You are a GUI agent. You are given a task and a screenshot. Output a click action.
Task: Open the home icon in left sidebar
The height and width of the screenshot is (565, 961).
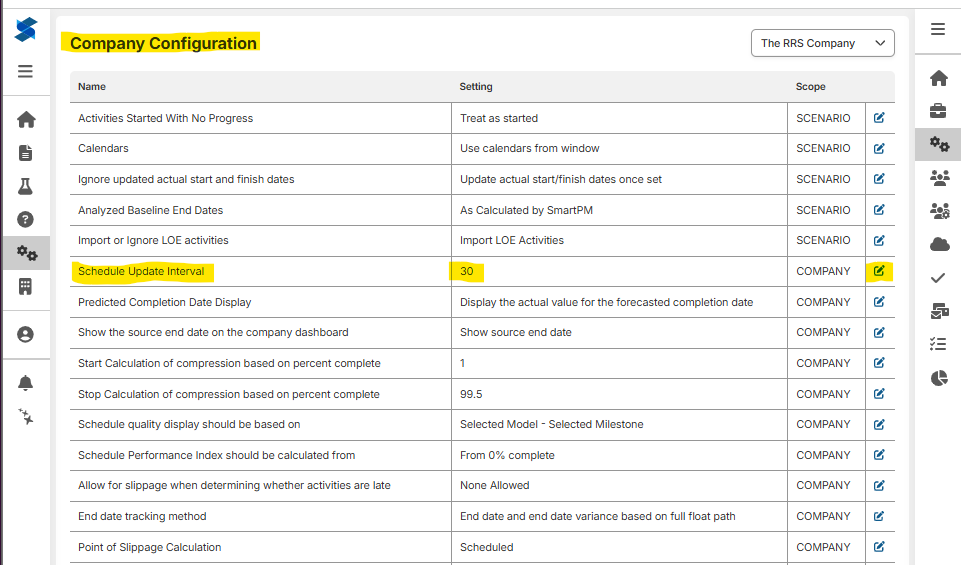pyautogui.click(x=26, y=119)
